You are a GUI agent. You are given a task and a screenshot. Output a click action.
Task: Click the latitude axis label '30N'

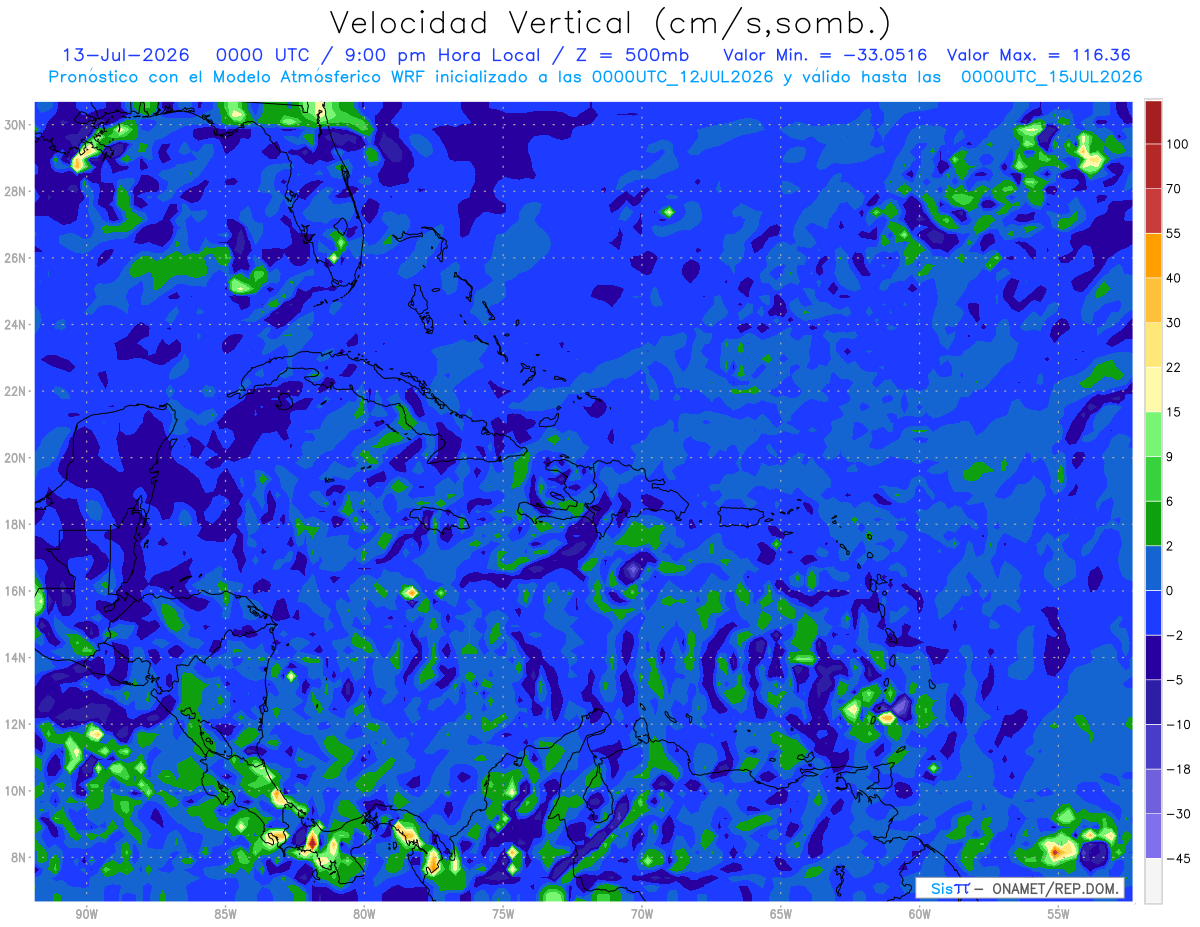16,125
